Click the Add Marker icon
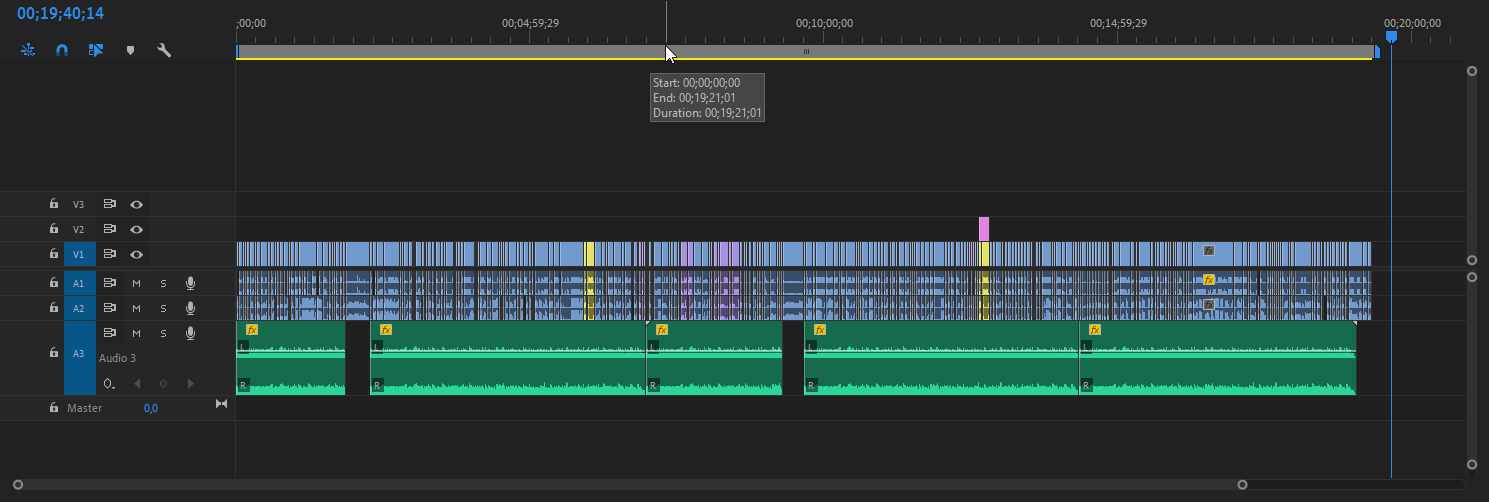Screen dimensions: 1489x502 [130, 49]
